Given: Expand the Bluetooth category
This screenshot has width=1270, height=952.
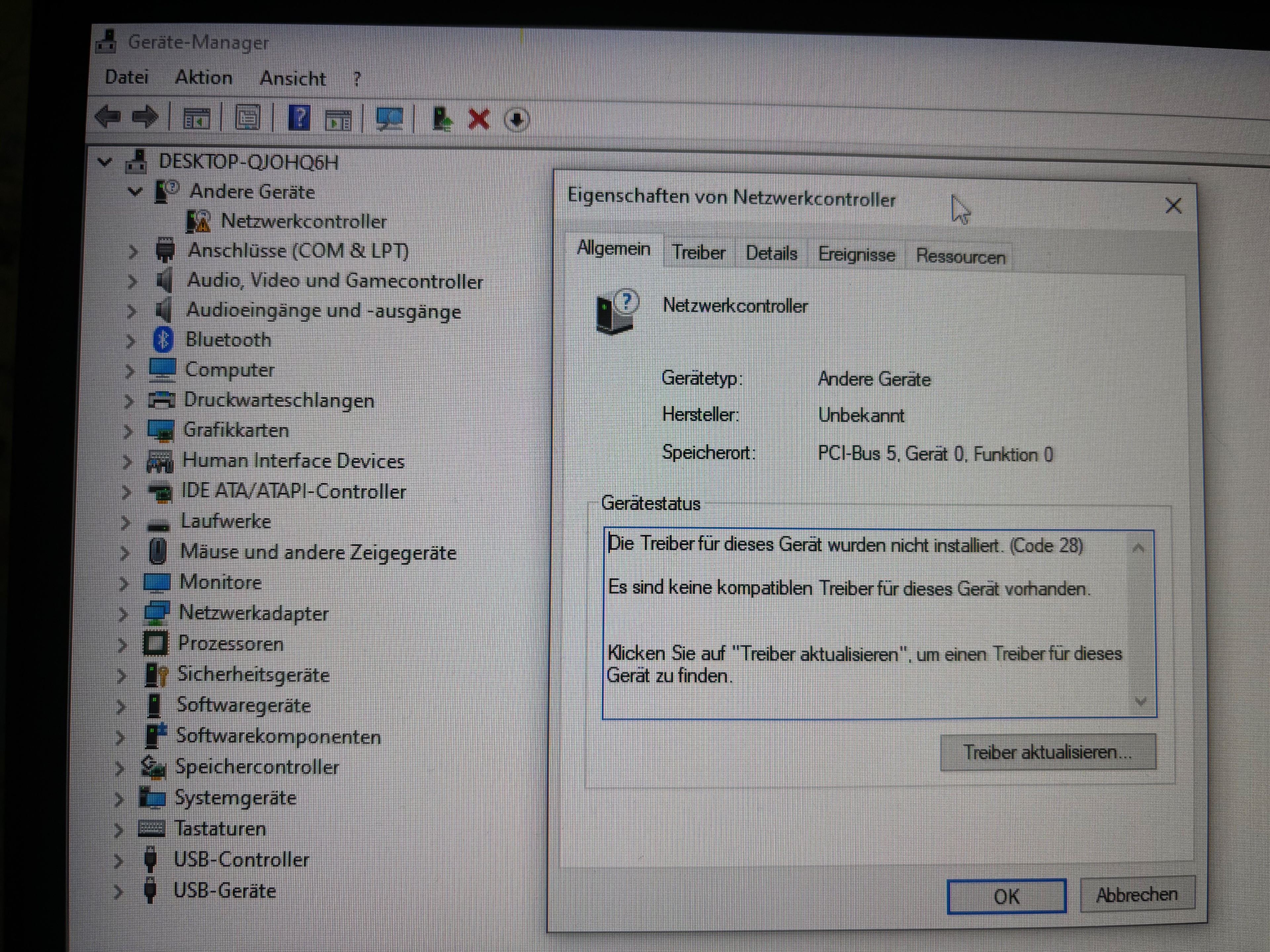Looking at the screenshot, I should [x=130, y=340].
